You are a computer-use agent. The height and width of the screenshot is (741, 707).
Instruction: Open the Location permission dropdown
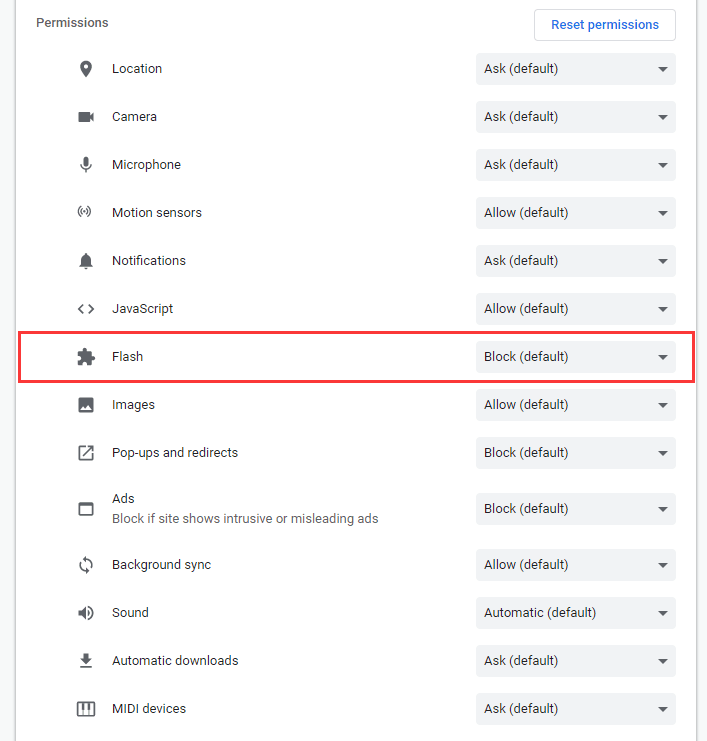576,69
